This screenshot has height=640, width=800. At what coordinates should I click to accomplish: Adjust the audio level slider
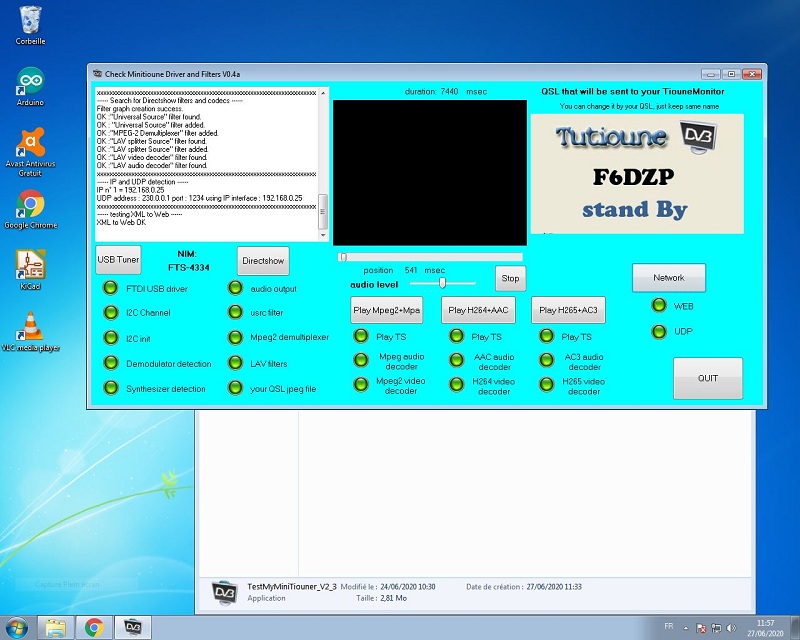443,284
